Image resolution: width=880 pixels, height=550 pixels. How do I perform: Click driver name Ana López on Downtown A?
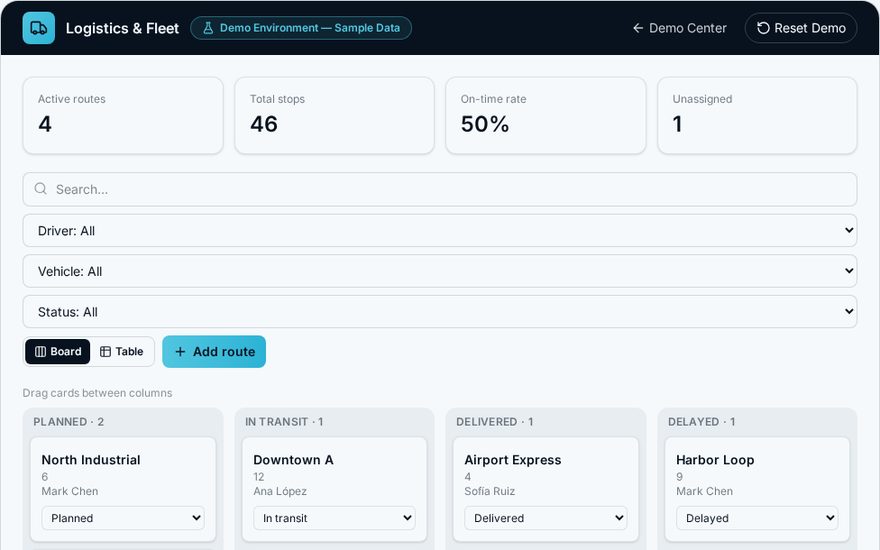click(280, 491)
